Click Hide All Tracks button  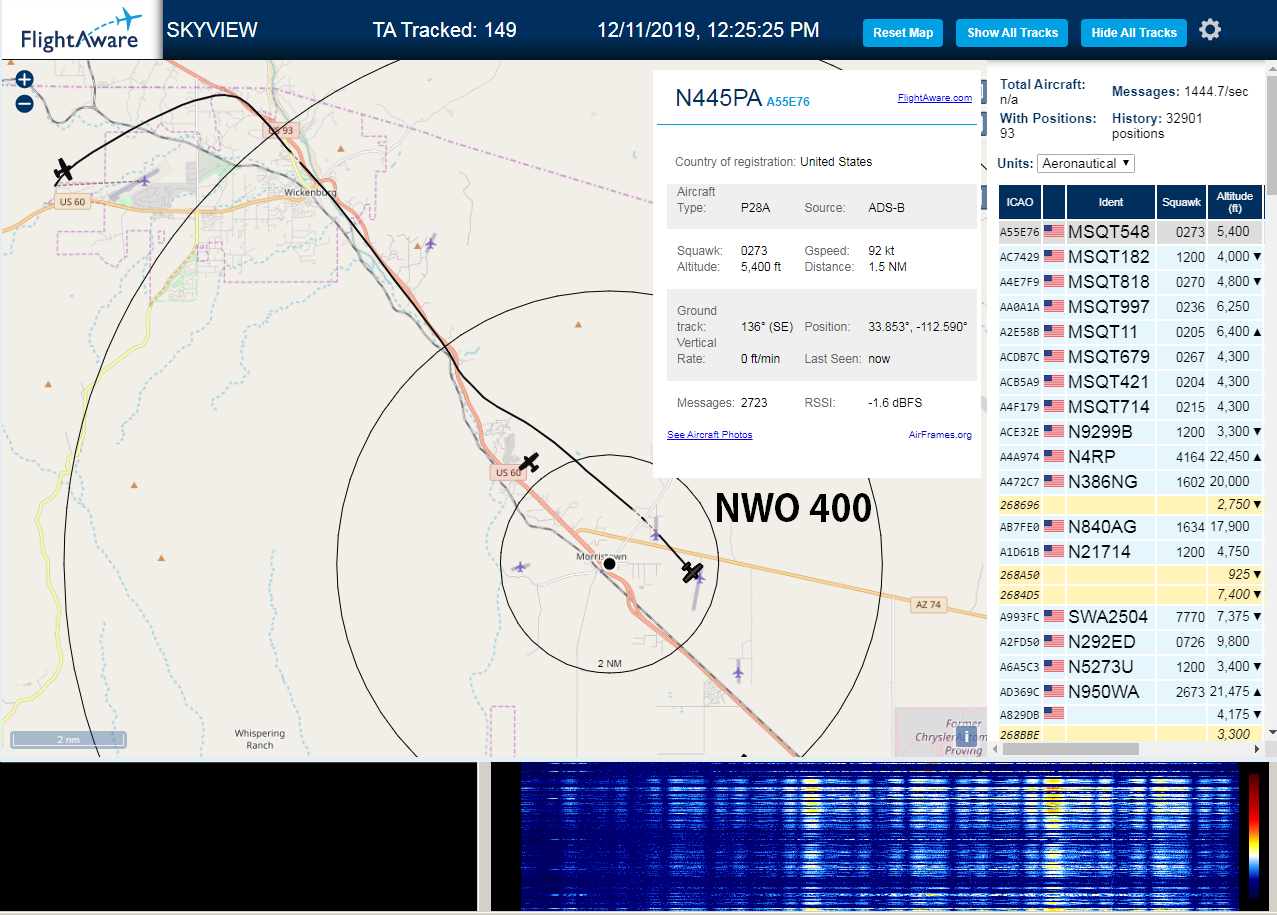[x=1134, y=33]
